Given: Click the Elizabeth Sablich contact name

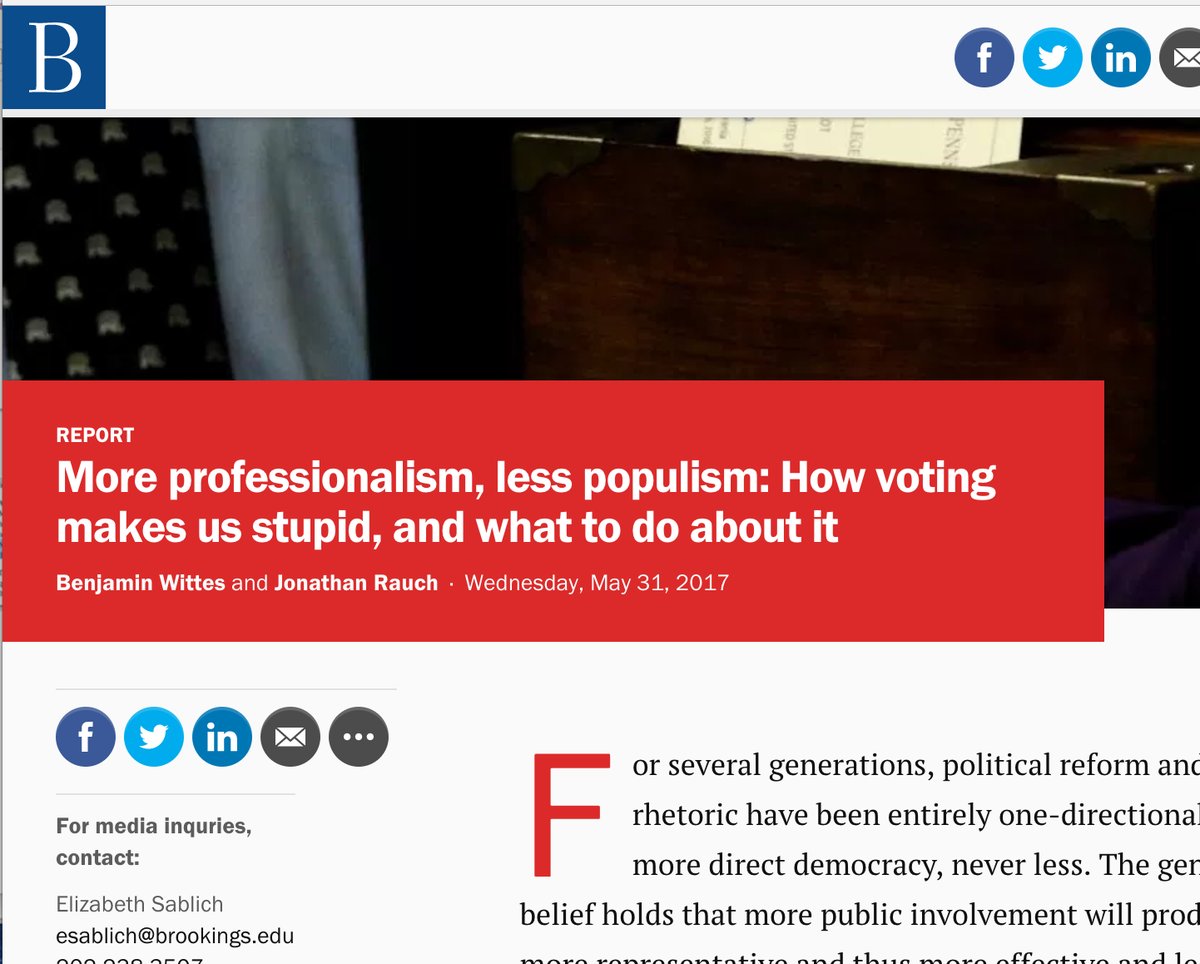Looking at the screenshot, I should pyautogui.click(x=140, y=904).
